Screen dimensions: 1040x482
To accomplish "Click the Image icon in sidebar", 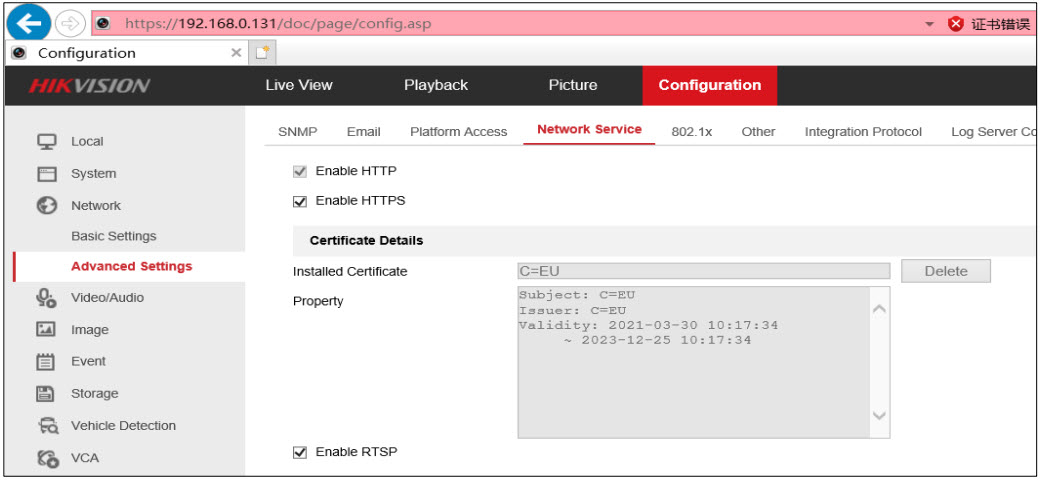I will tap(46, 329).
